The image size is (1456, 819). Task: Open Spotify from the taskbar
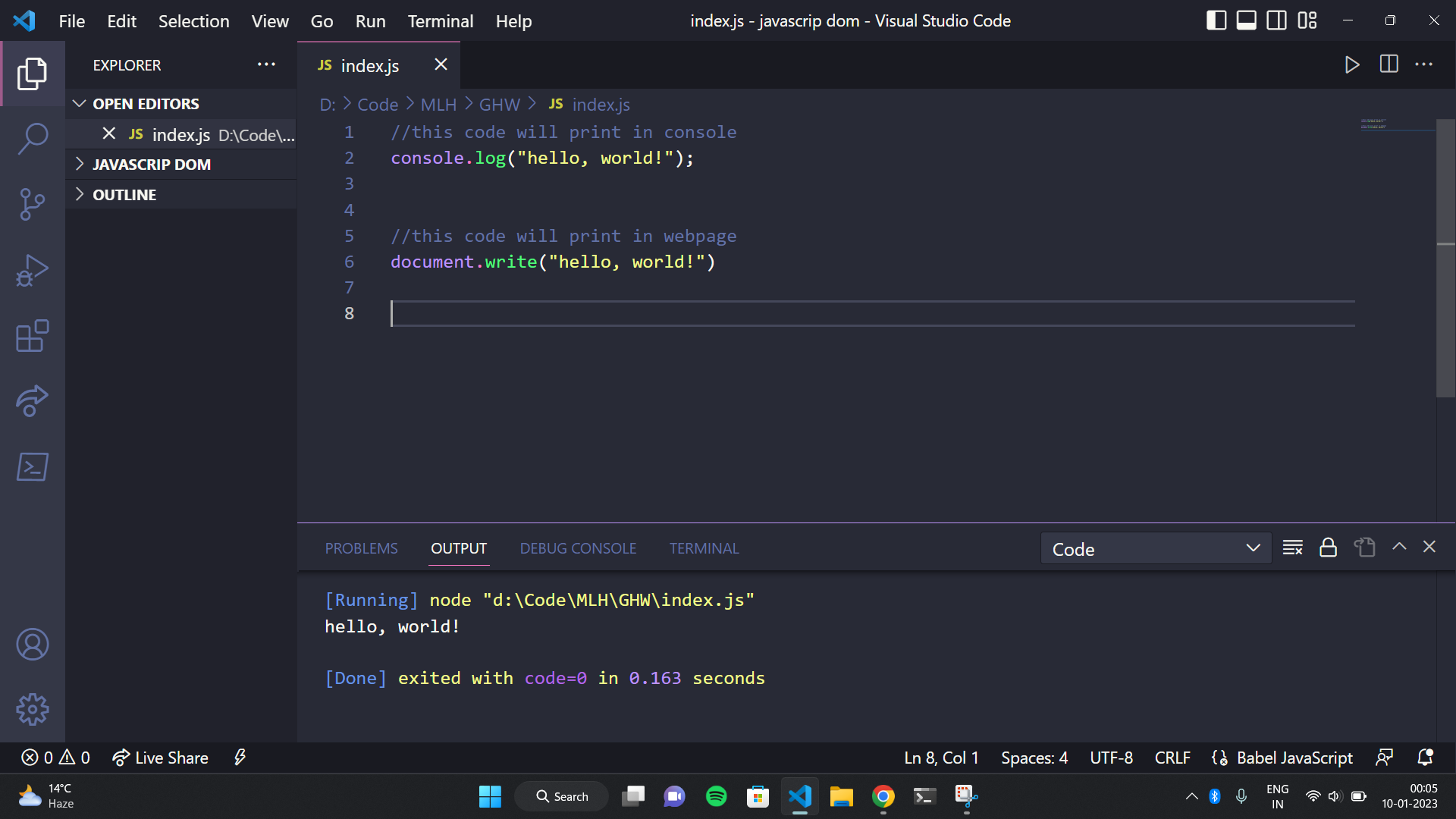click(x=716, y=796)
